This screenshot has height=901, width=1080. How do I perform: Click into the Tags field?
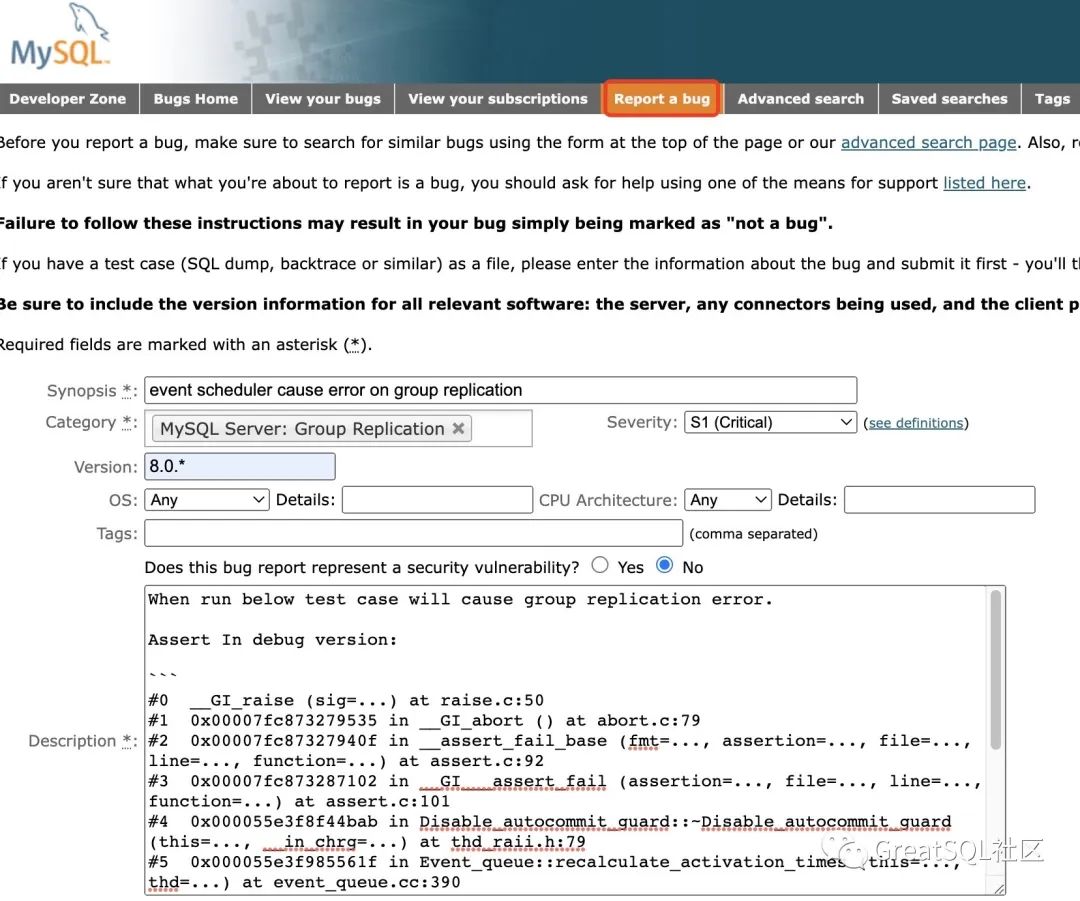(x=413, y=533)
